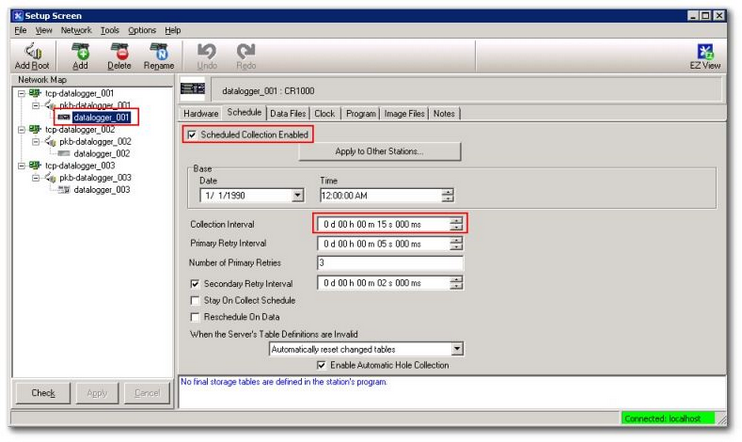Click the Undo arrow icon
Image resolution: width=742 pixels, height=442 pixels.
pos(207,51)
